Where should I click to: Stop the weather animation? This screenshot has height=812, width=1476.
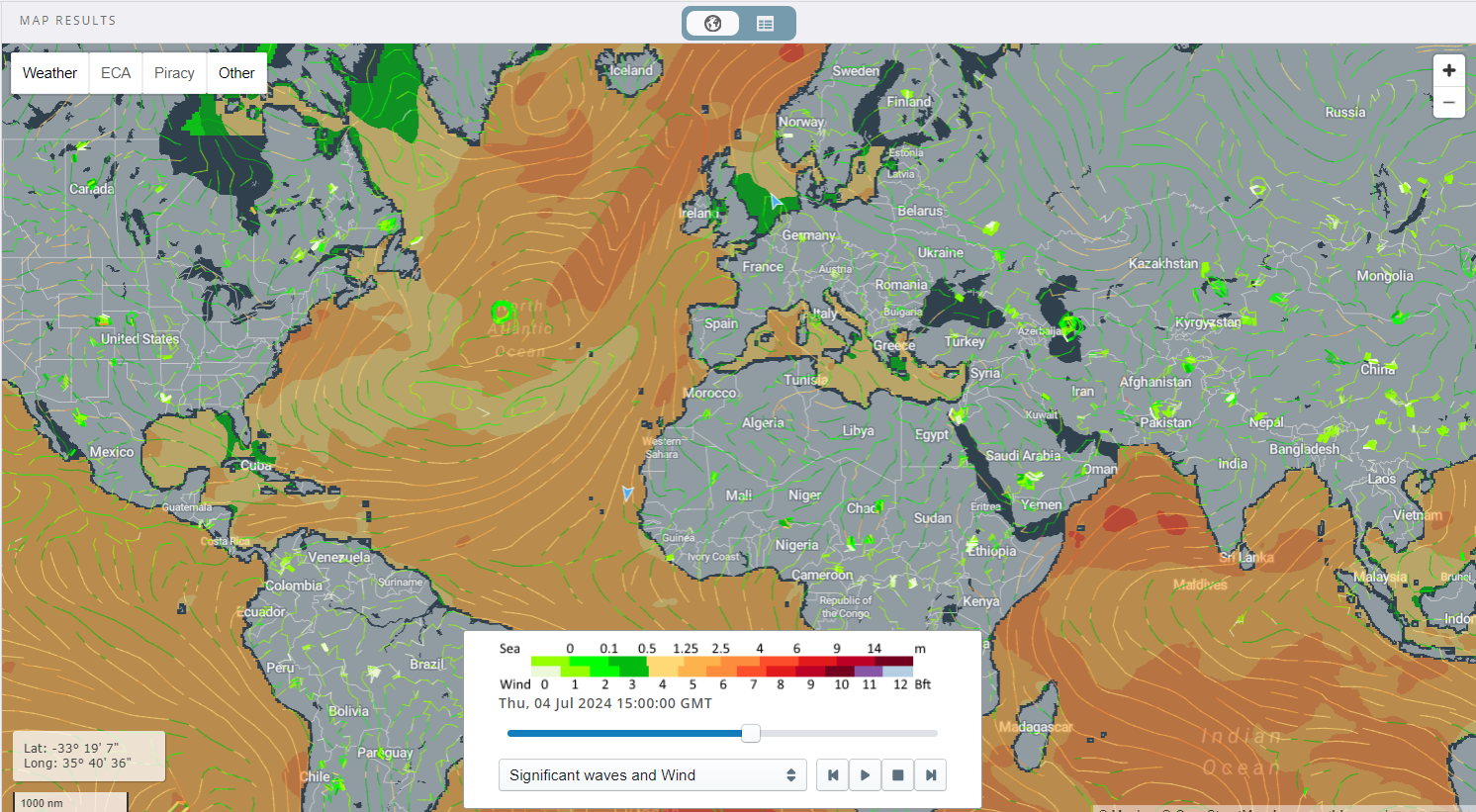click(x=898, y=775)
